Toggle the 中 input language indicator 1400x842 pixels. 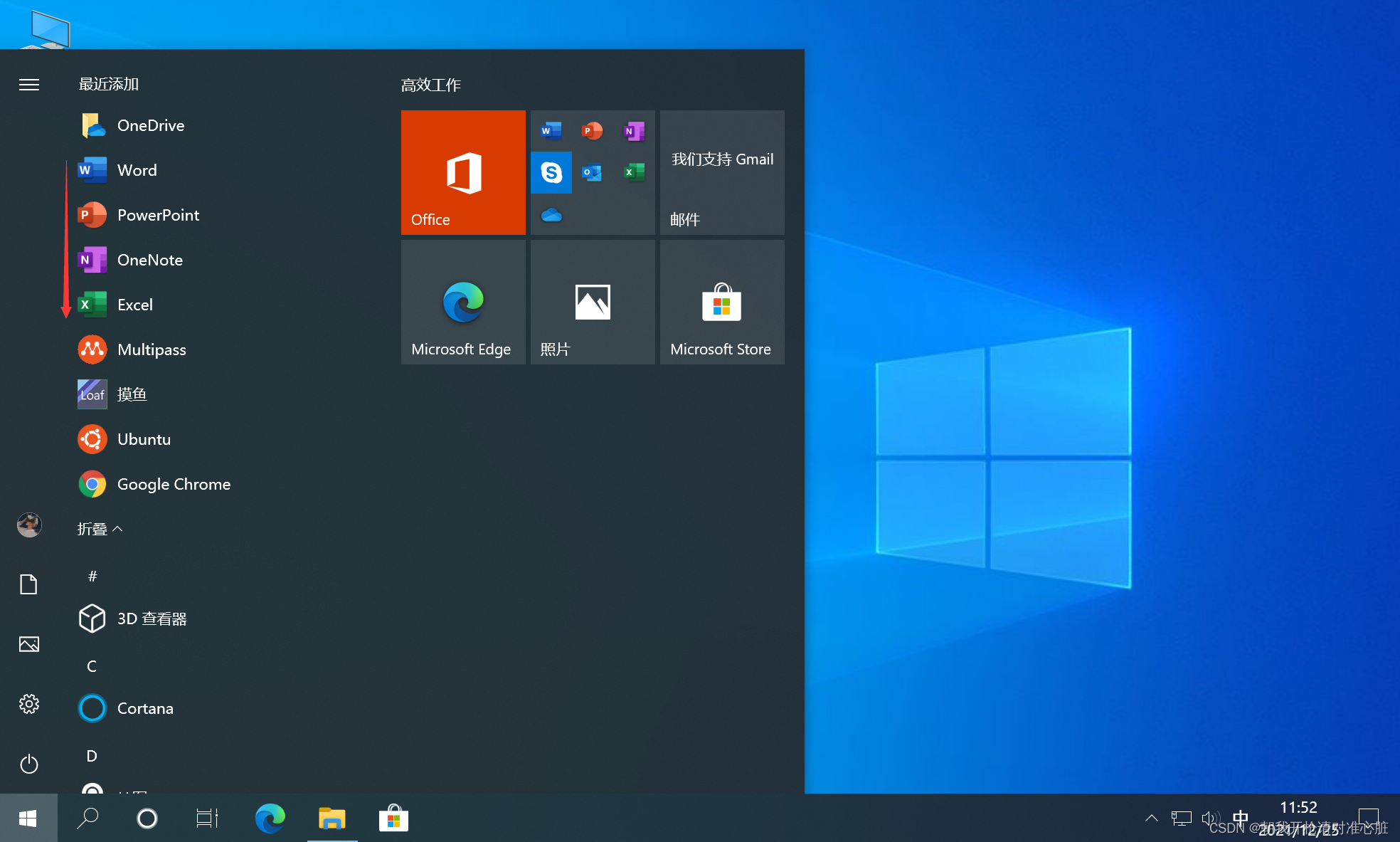[1240, 817]
